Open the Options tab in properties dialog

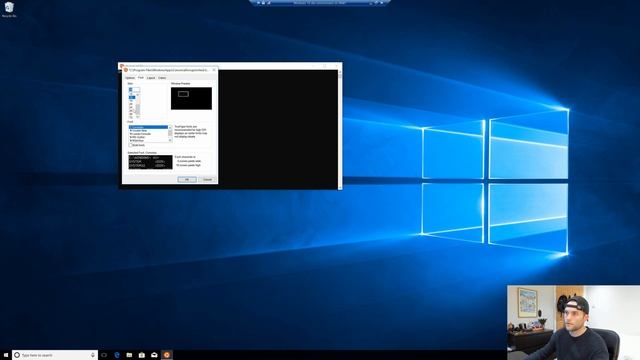(x=130, y=78)
